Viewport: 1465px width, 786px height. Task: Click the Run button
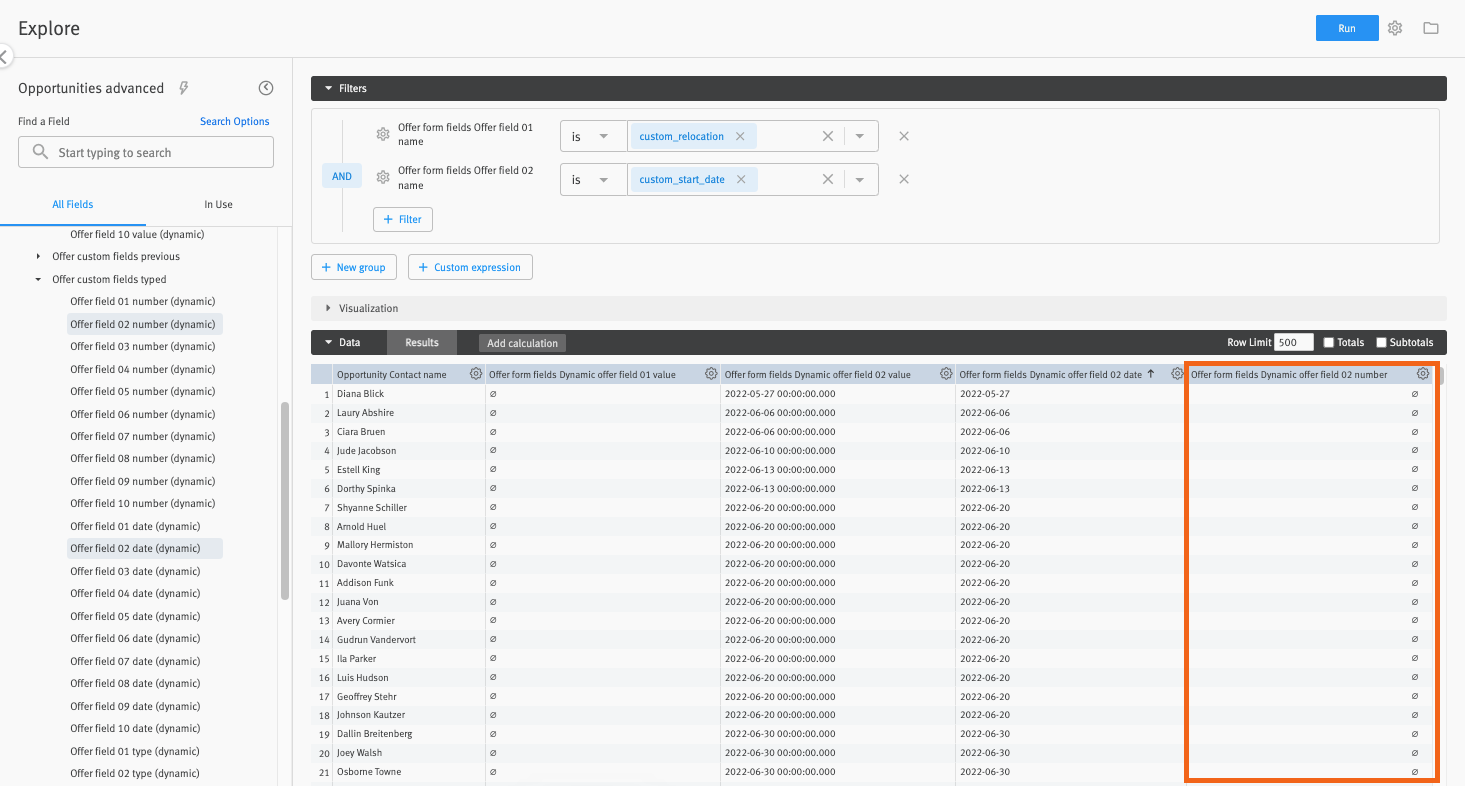pos(1347,28)
